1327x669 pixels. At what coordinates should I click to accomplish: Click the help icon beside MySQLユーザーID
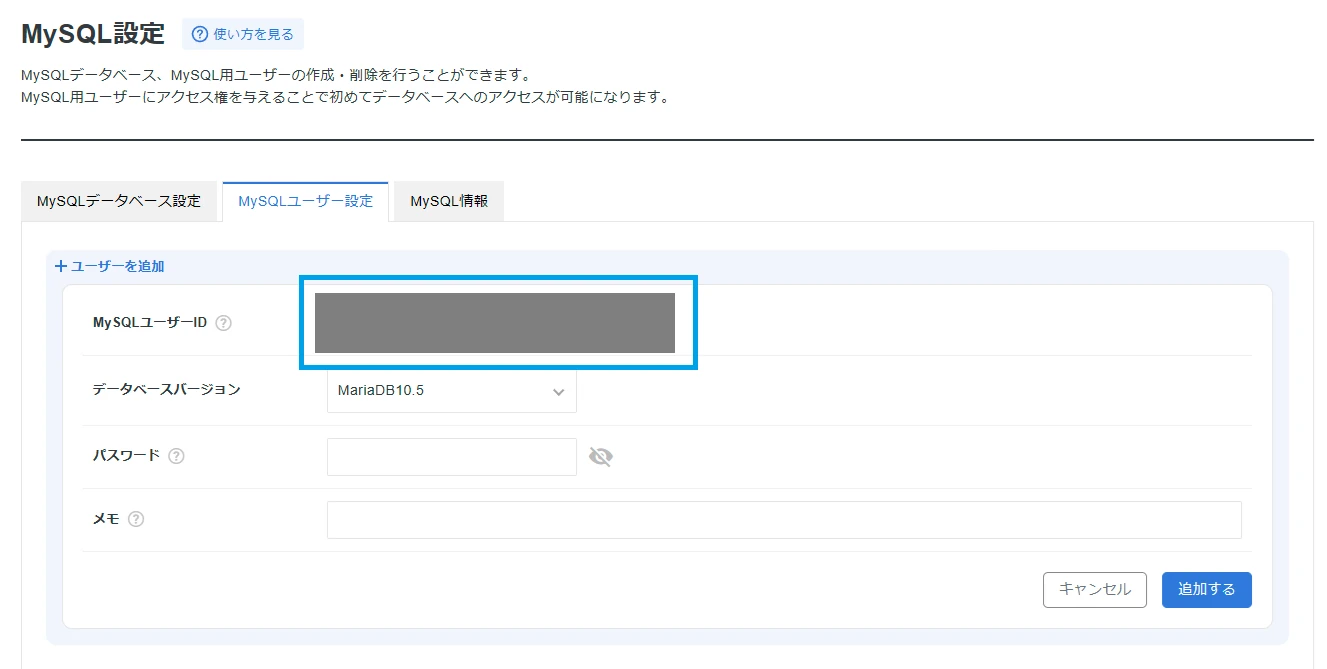(x=223, y=323)
